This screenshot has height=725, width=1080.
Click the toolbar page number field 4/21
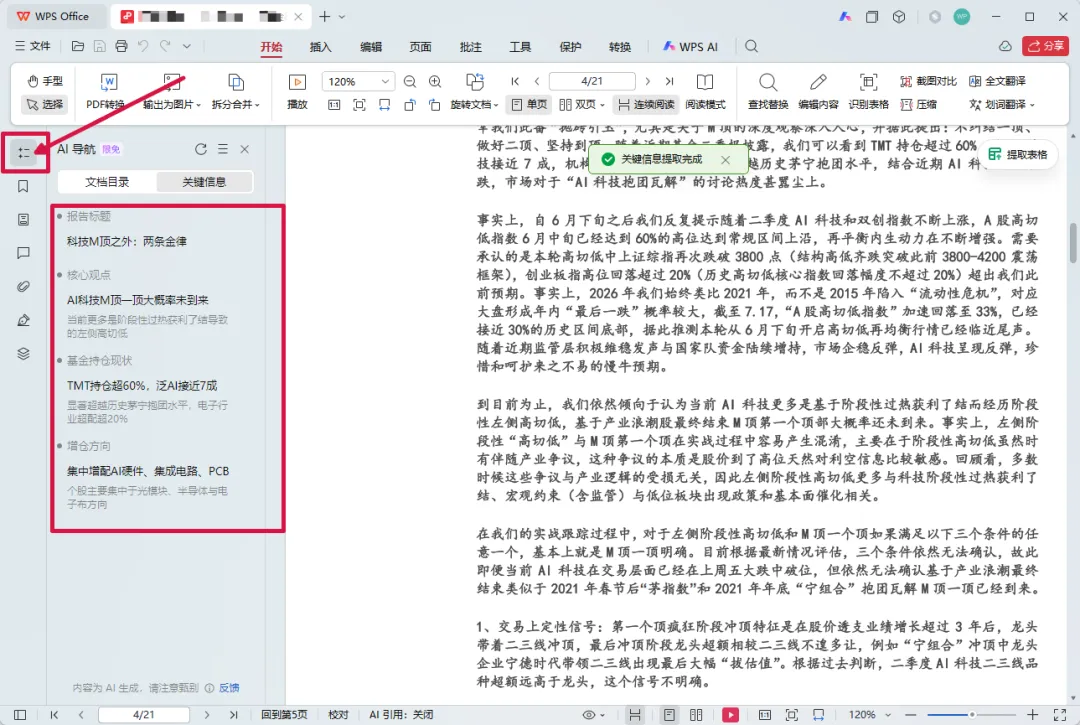tap(592, 81)
